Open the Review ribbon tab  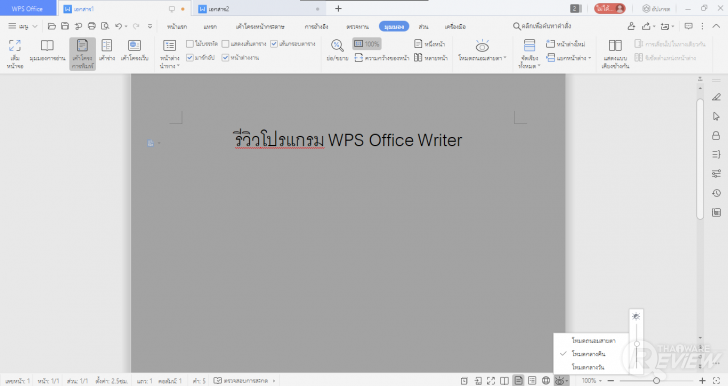click(357, 26)
